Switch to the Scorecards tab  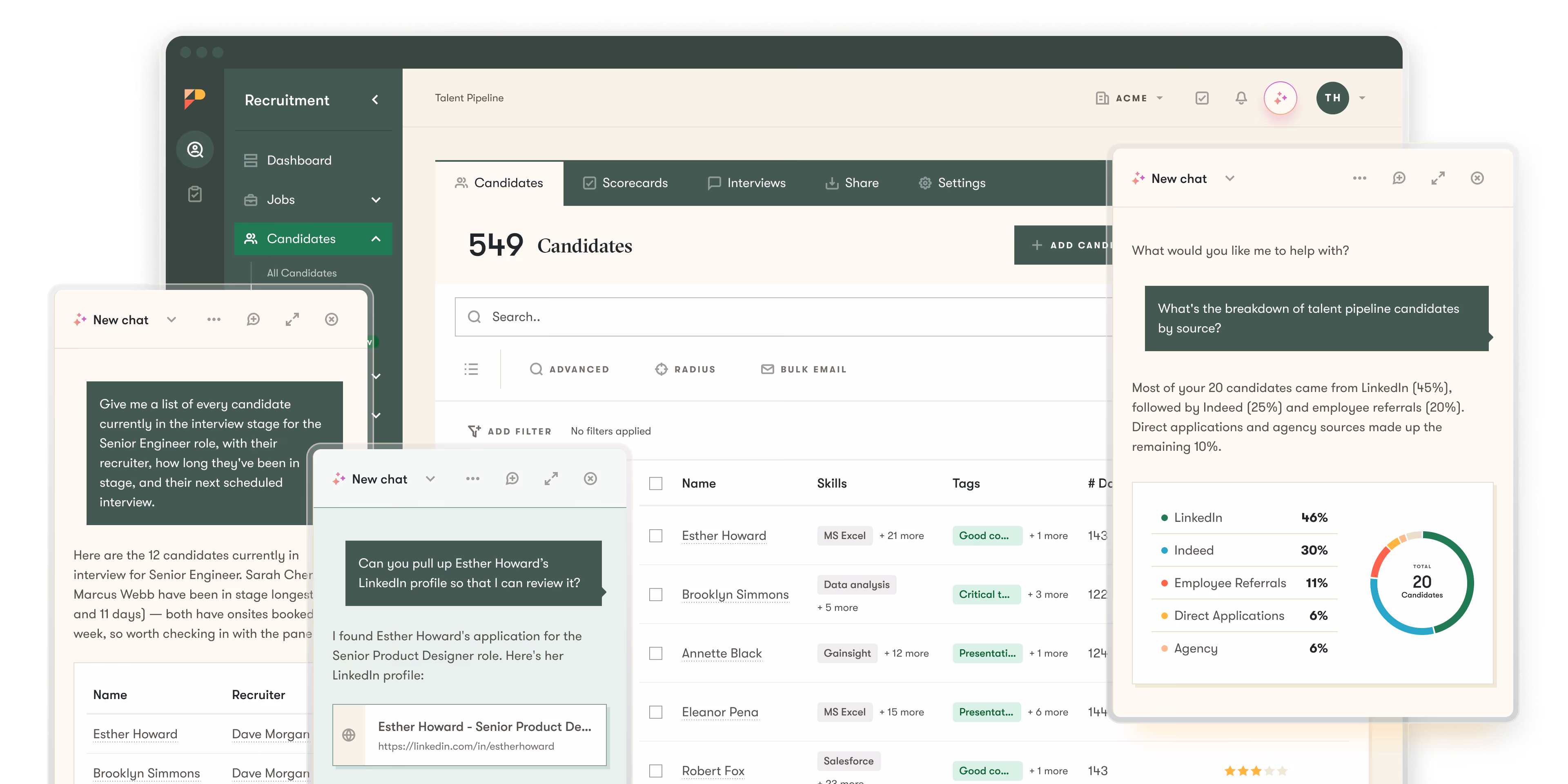coord(625,183)
